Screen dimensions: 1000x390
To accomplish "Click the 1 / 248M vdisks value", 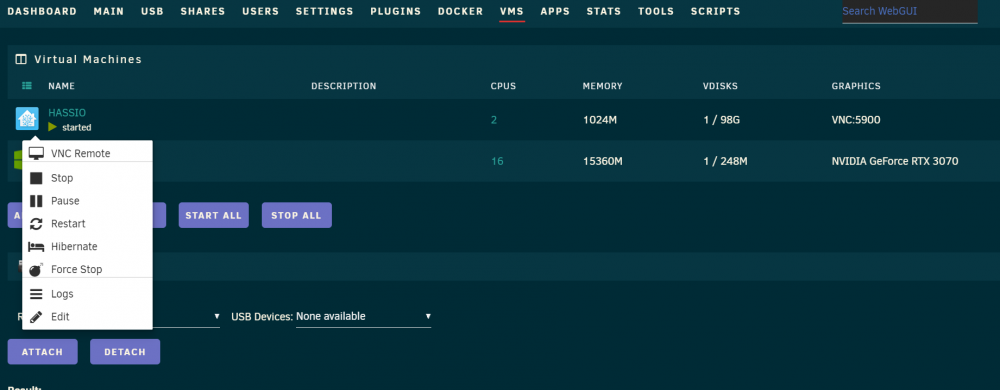I will pos(725,161).
